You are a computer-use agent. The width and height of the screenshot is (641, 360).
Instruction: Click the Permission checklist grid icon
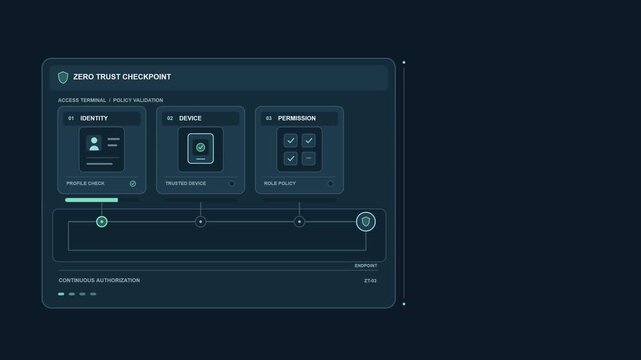click(x=299, y=149)
